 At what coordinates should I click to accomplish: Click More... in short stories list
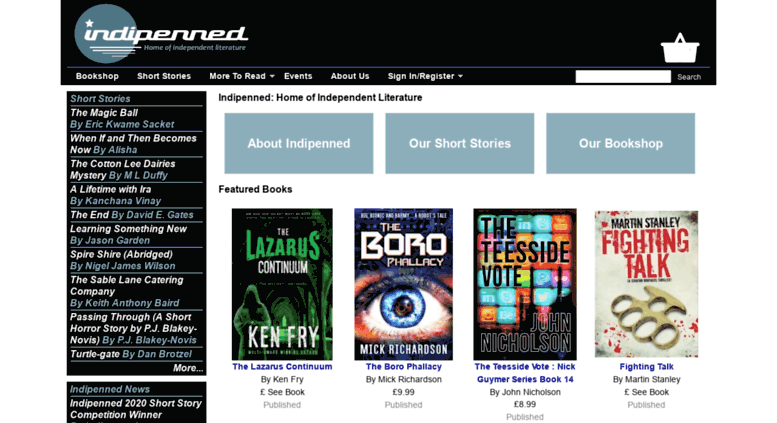188,368
